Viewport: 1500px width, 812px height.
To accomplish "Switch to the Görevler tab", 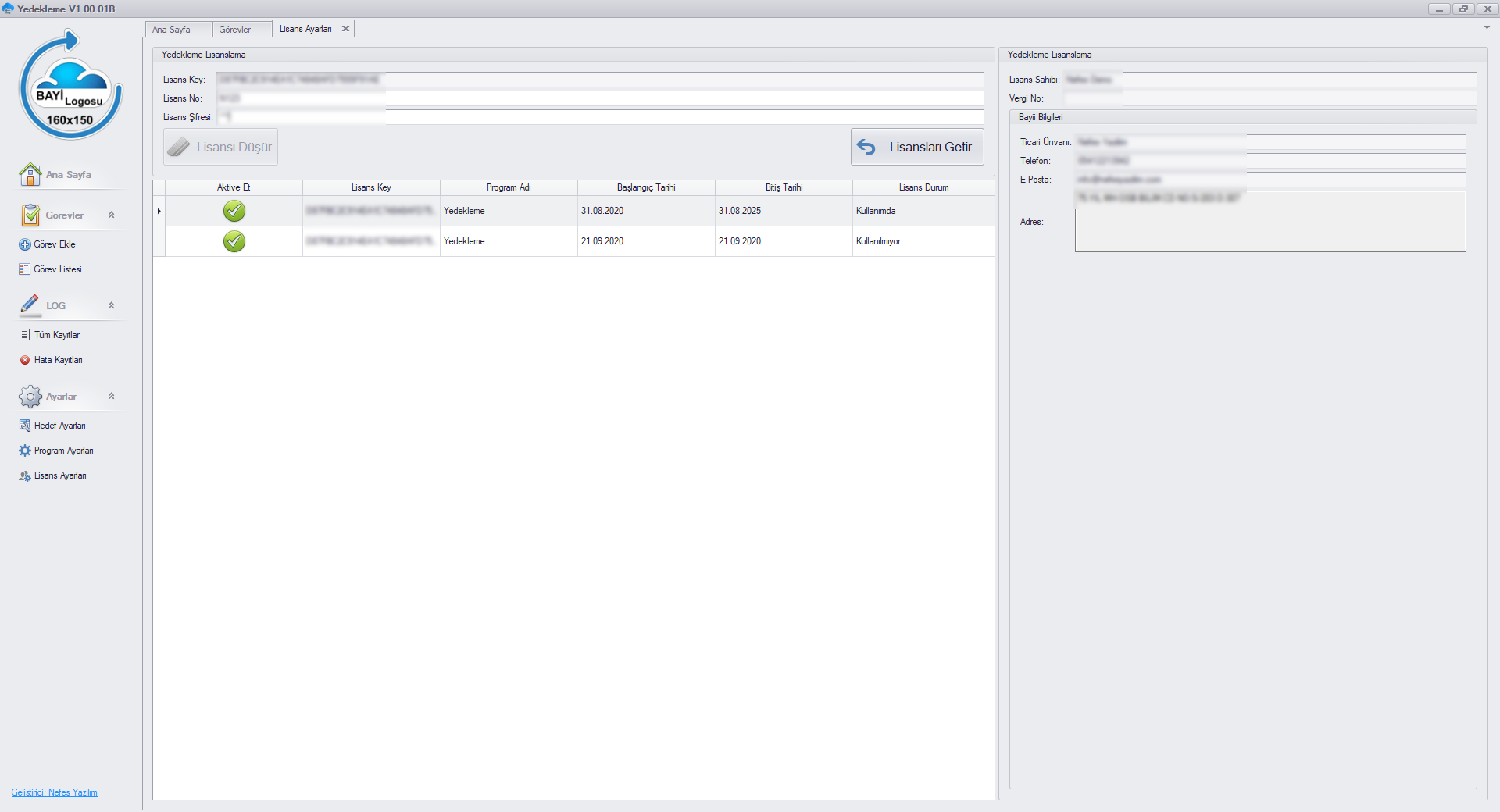I will click(x=235, y=30).
